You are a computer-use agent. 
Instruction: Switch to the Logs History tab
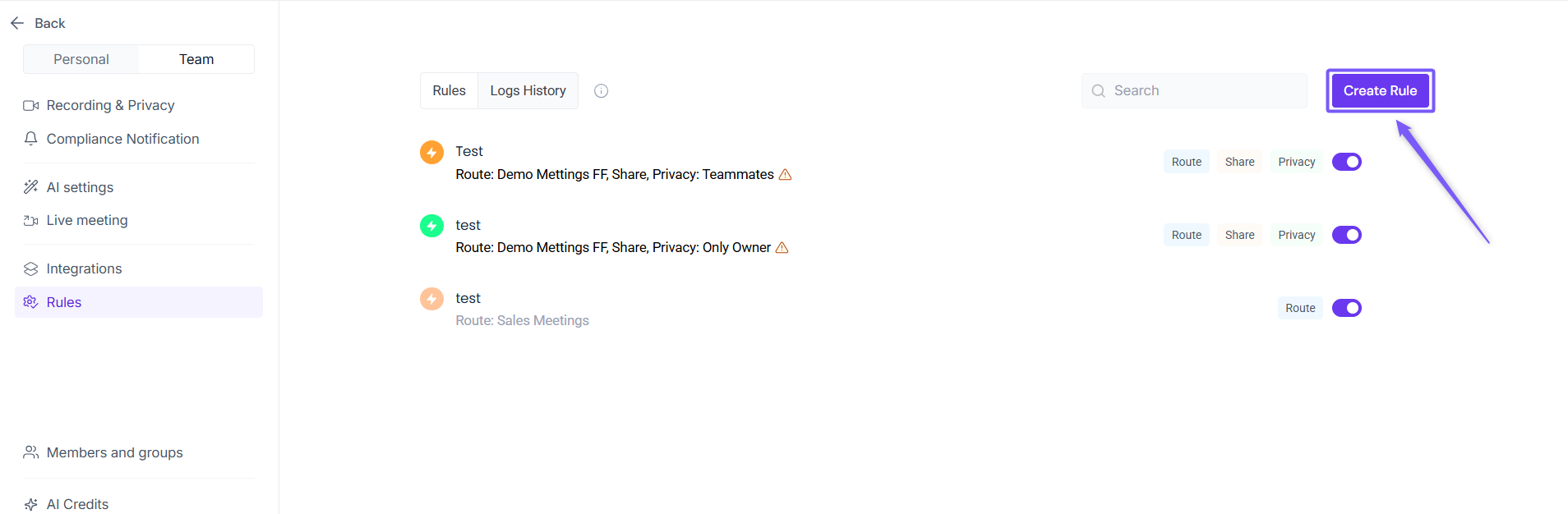pyautogui.click(x=528, y=90)
